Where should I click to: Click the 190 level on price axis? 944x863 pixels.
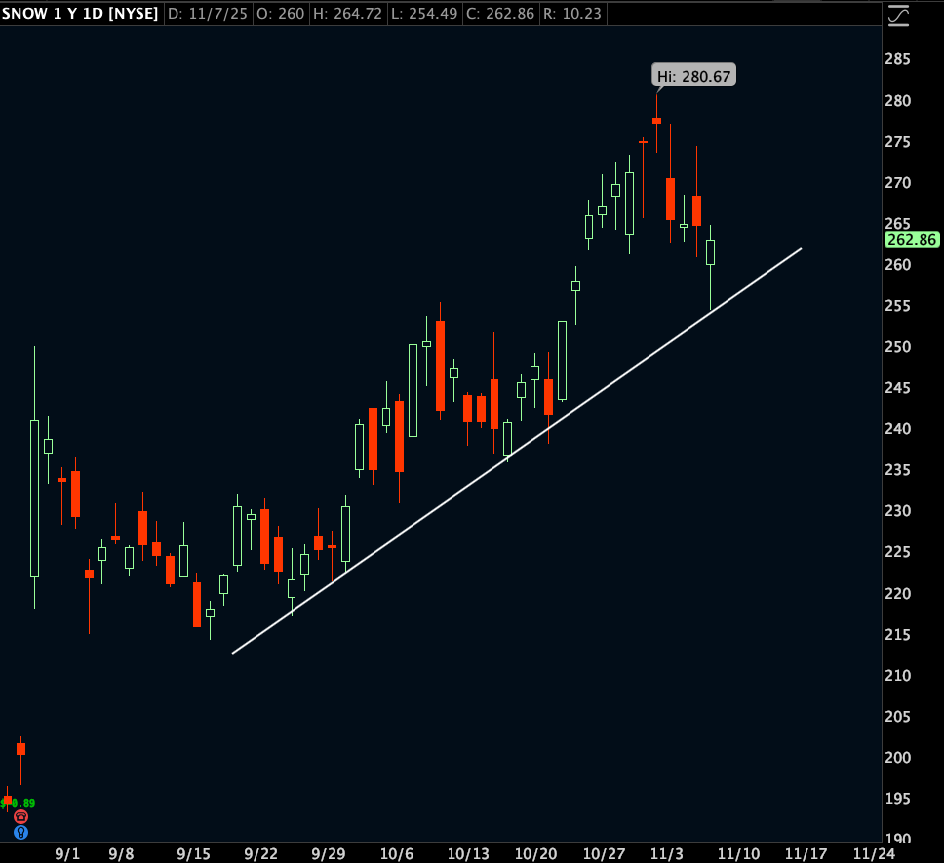coord(897,839)
